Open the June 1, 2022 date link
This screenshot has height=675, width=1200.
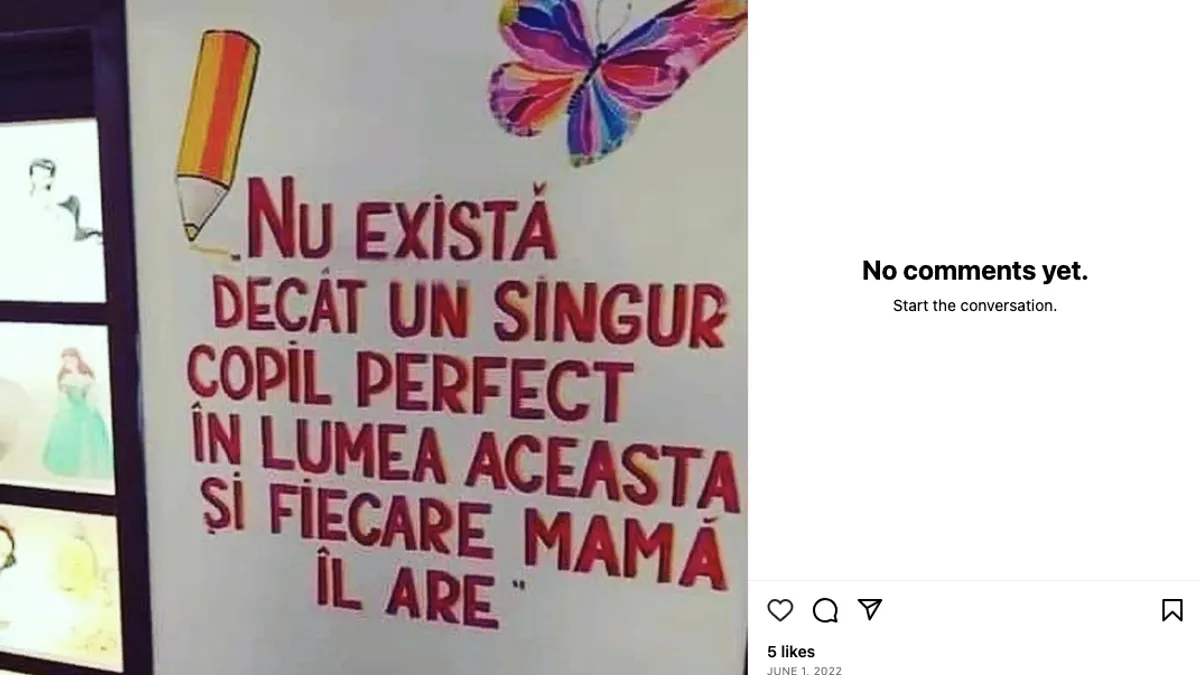[x=804, y=670]
